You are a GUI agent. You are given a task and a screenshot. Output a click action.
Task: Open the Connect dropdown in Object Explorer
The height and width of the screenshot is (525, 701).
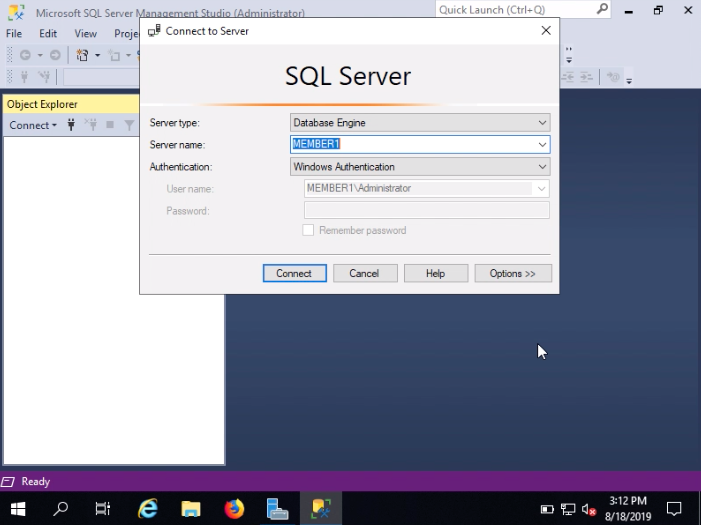point(33,125)
